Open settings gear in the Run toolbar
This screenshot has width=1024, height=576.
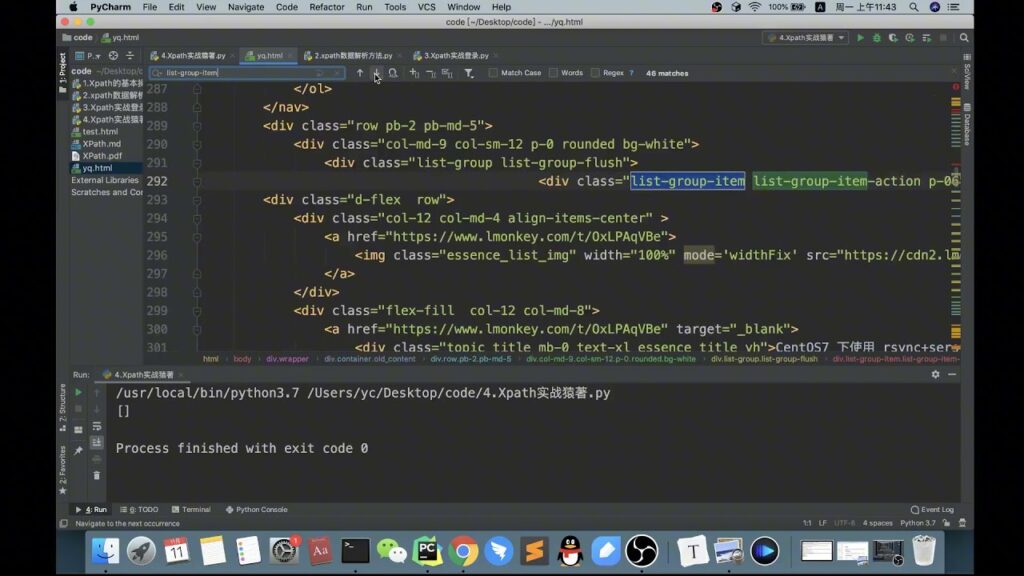[935, 374]
